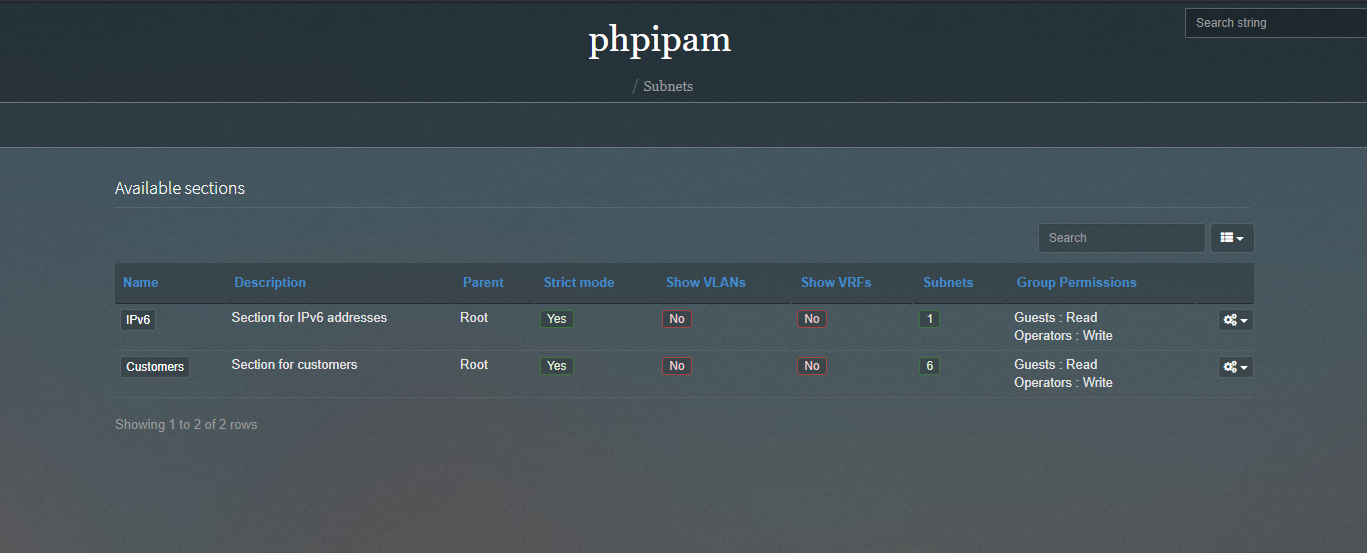Click Root parent cell in Customers row

pyautogui.click(x=474, y=364)
